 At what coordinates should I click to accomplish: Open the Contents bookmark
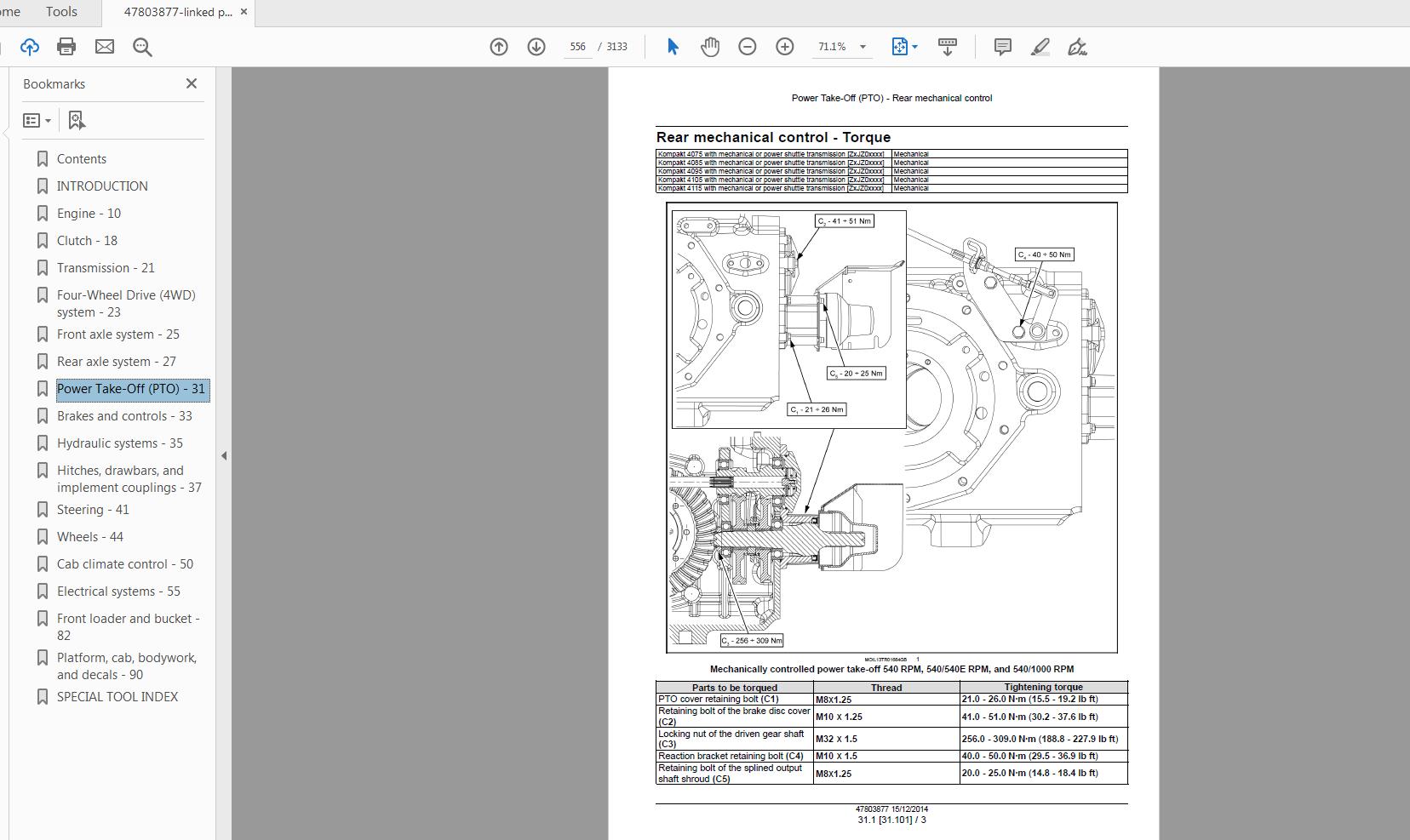tap(82, 159)
